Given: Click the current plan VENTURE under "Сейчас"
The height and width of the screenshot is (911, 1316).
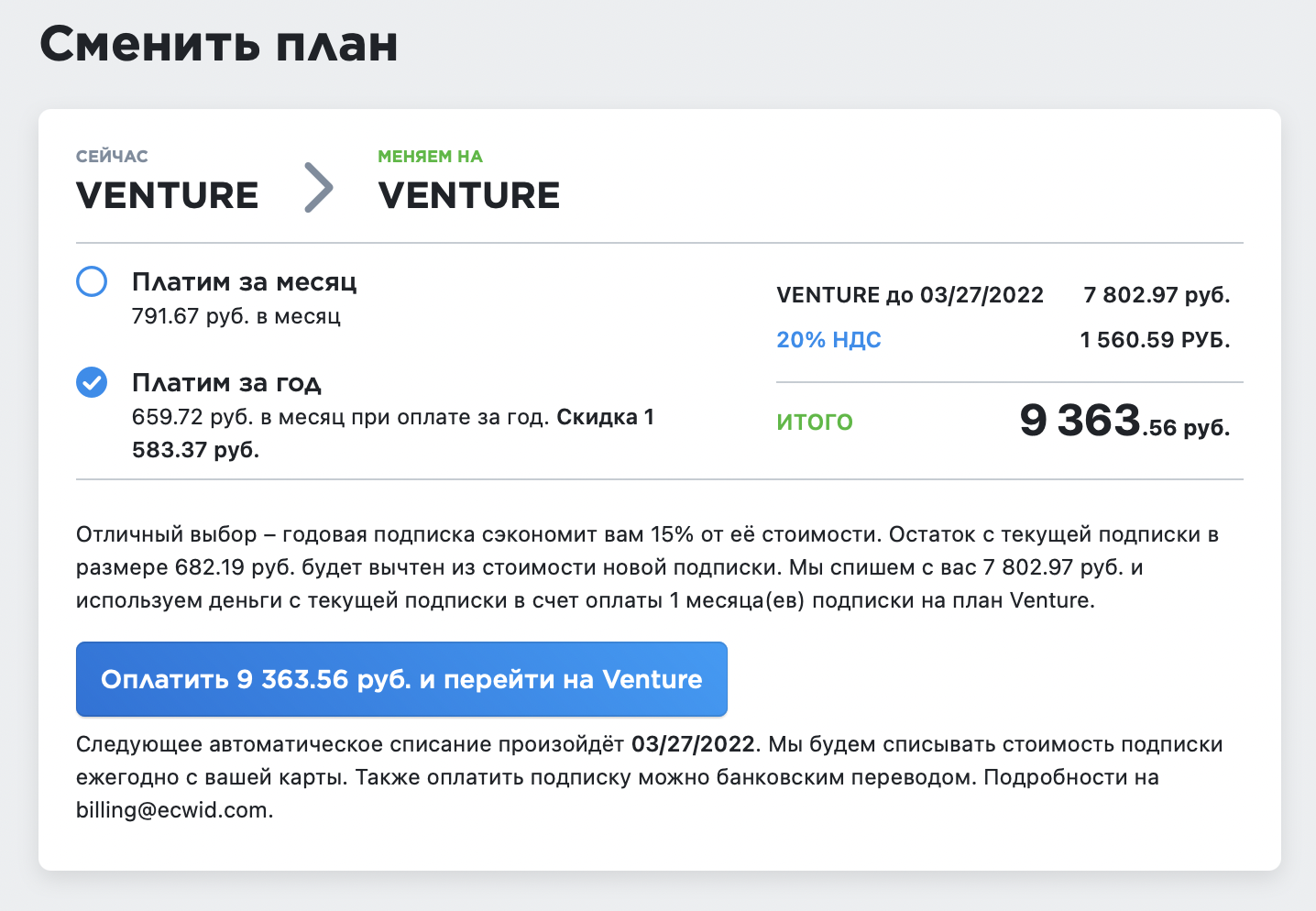Looking at the screenshot, I should [x=167, y=195].
